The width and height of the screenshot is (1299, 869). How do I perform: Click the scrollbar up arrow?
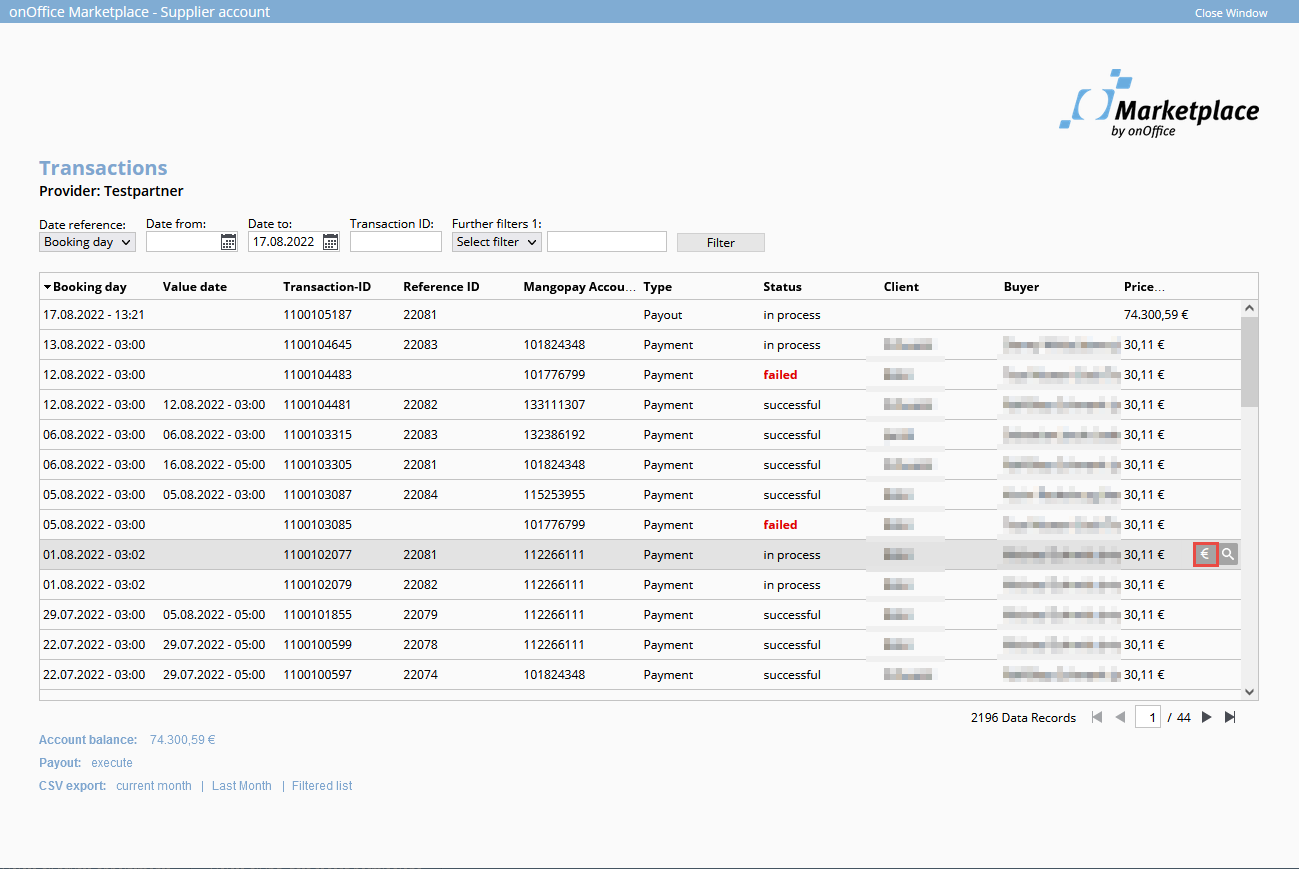click(x=1249, y=309)
